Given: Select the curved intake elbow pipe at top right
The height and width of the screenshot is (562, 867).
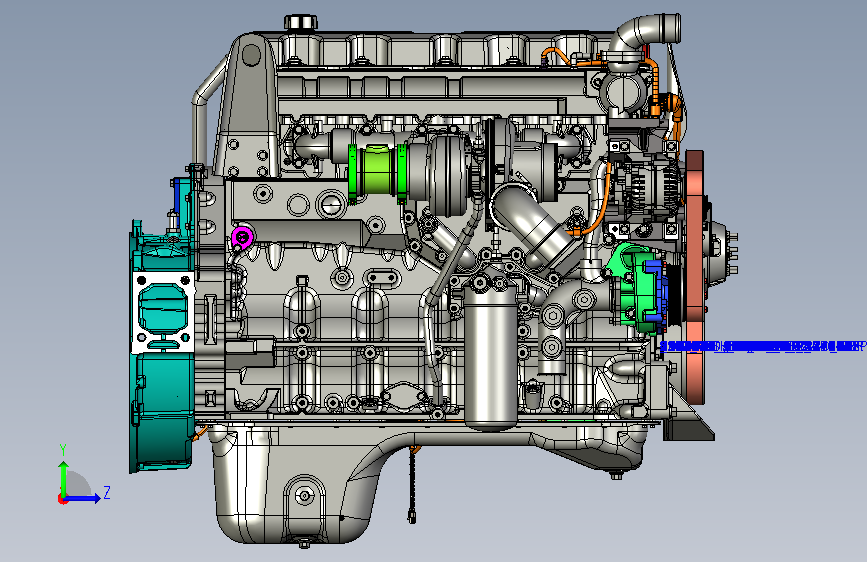Looking at the screenshot, I should [644, 32].
